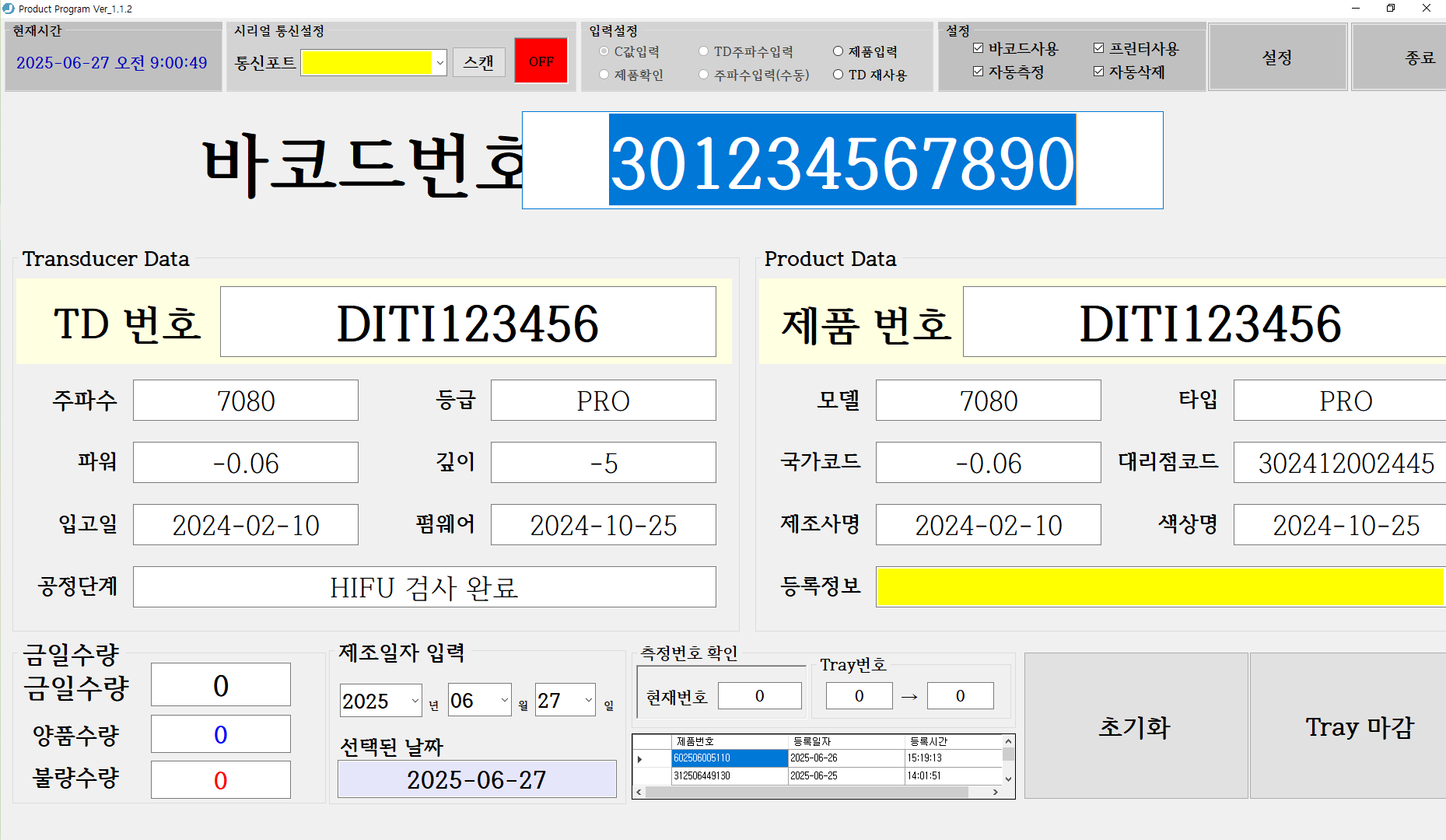Screen dimensions: 1446x840
Task: Disable the 자동측정 checkbox
Action: pos(978,72)
